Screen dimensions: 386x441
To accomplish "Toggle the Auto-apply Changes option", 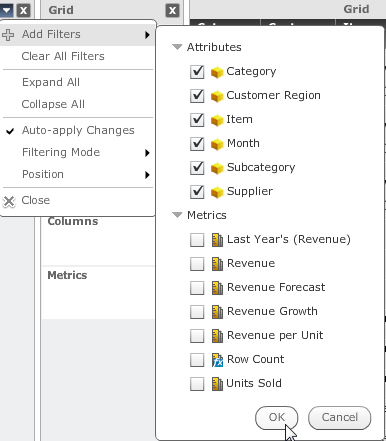I will pos(78,130).
